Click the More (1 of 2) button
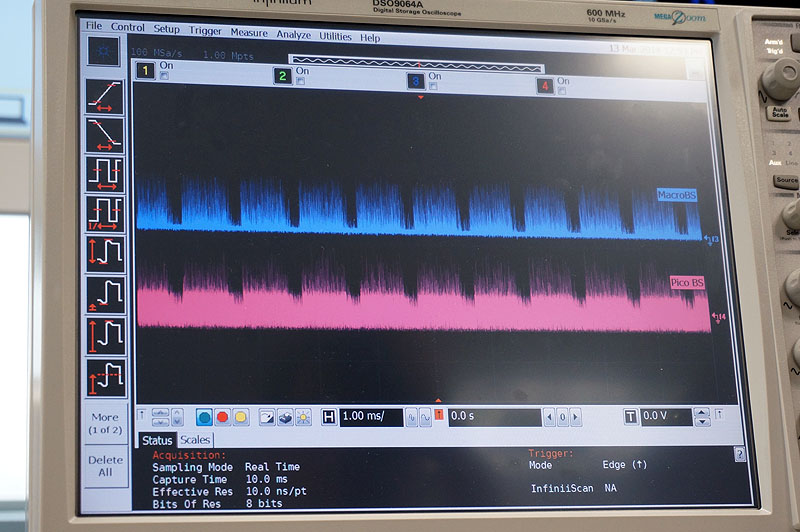The height and width of the screenshot is (532, 800). coord(105,423)
